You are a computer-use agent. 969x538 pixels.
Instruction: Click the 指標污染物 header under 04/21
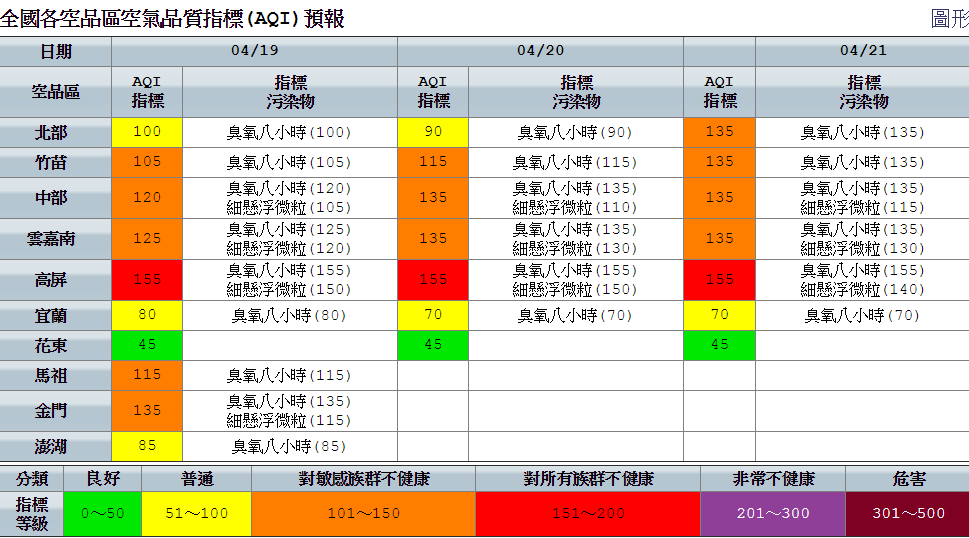click(863, 92)
